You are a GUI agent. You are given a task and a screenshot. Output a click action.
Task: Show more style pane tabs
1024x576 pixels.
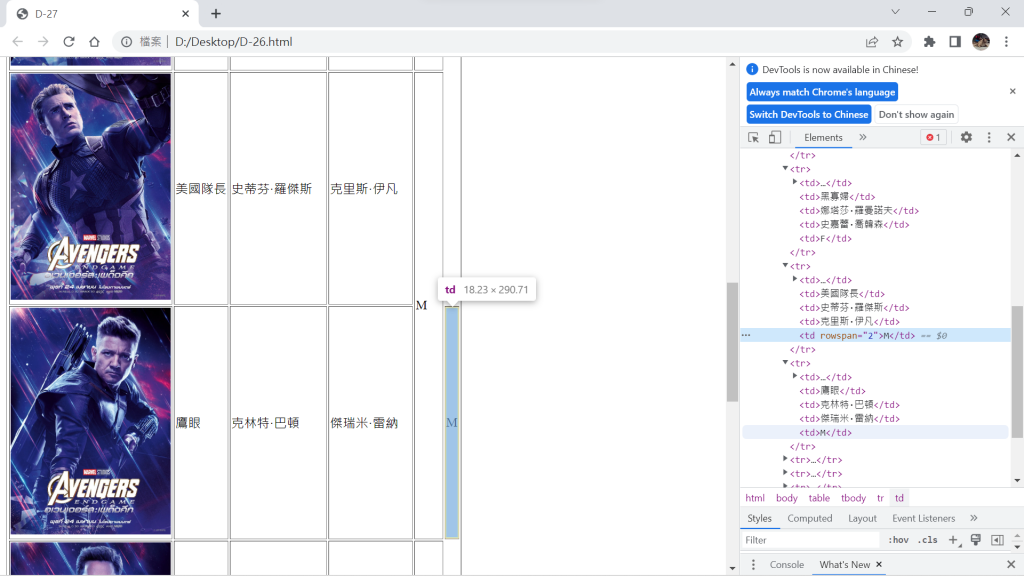pyautogui.click(x=974, y=518)
